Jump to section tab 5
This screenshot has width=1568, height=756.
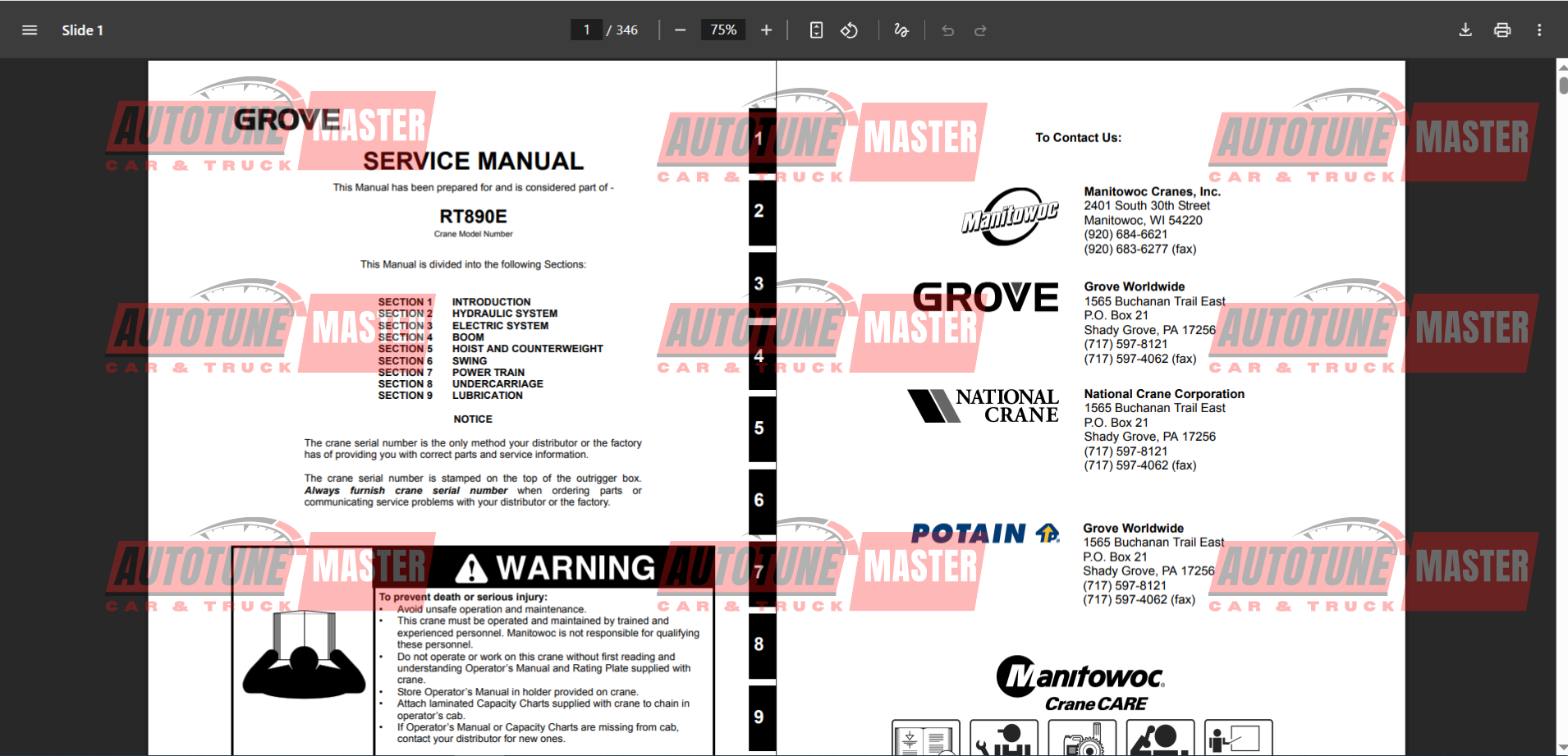click(x=759, y=428)
